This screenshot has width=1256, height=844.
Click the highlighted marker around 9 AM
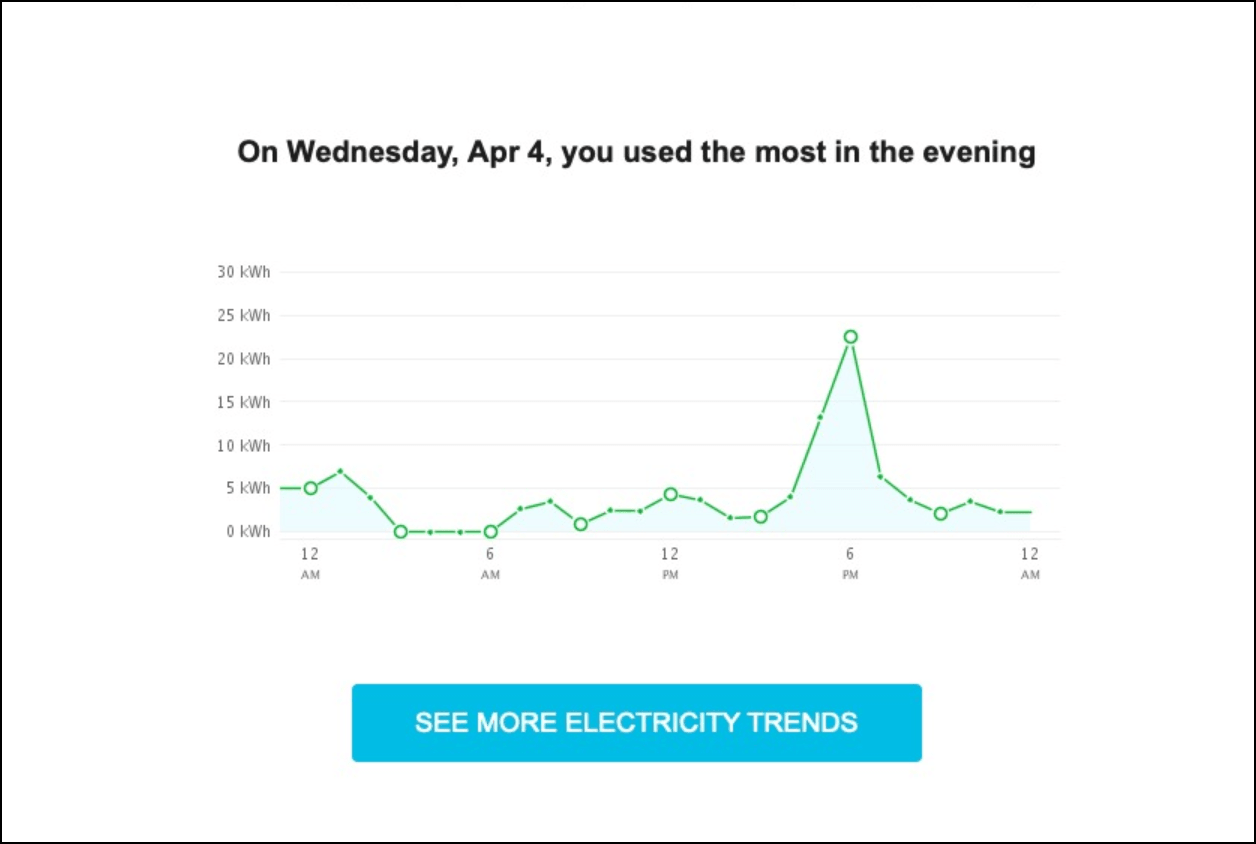pyautogui.click(x=580, y=522)
